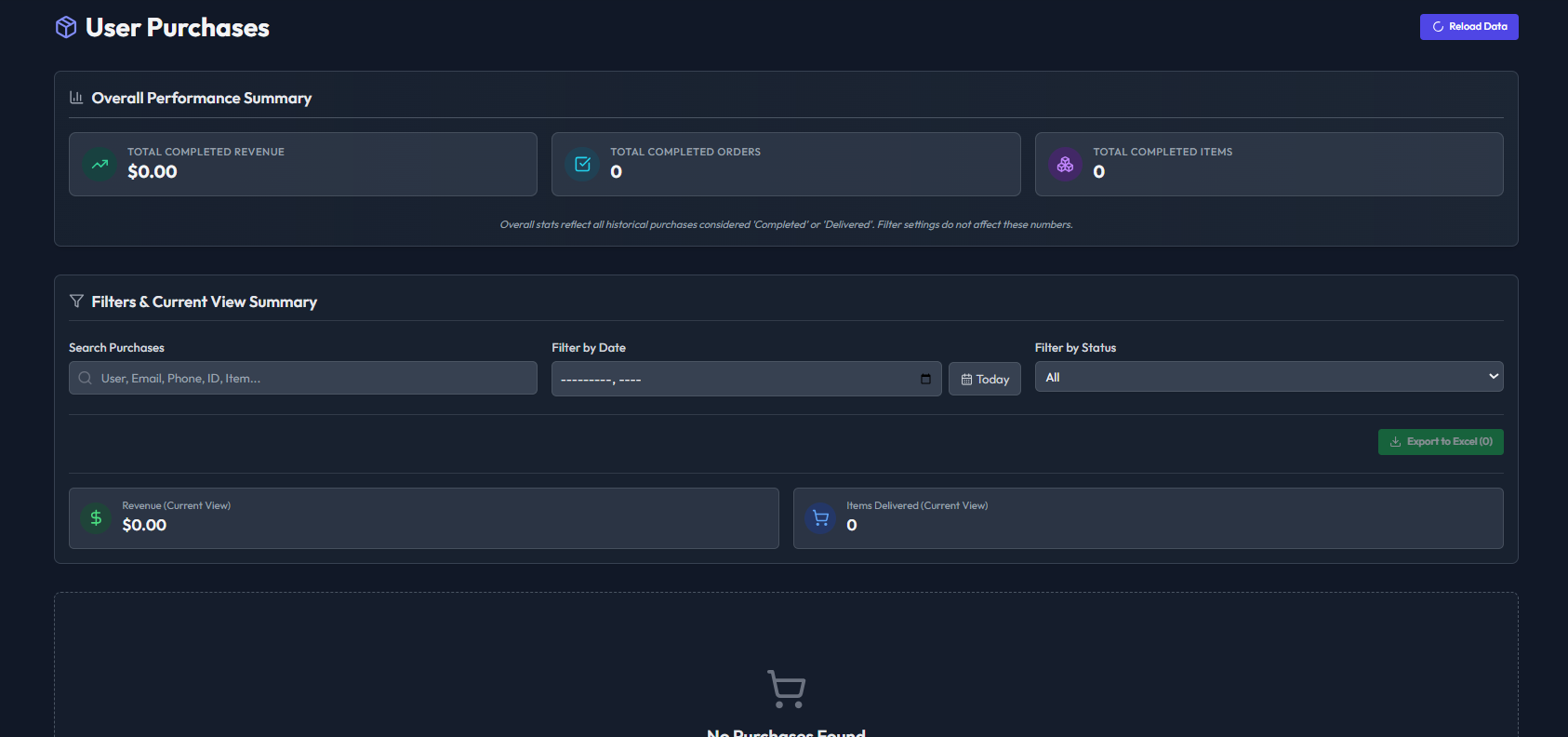Click the funnel filter icon
1568x737 pixels.
(x=76, y=301)
